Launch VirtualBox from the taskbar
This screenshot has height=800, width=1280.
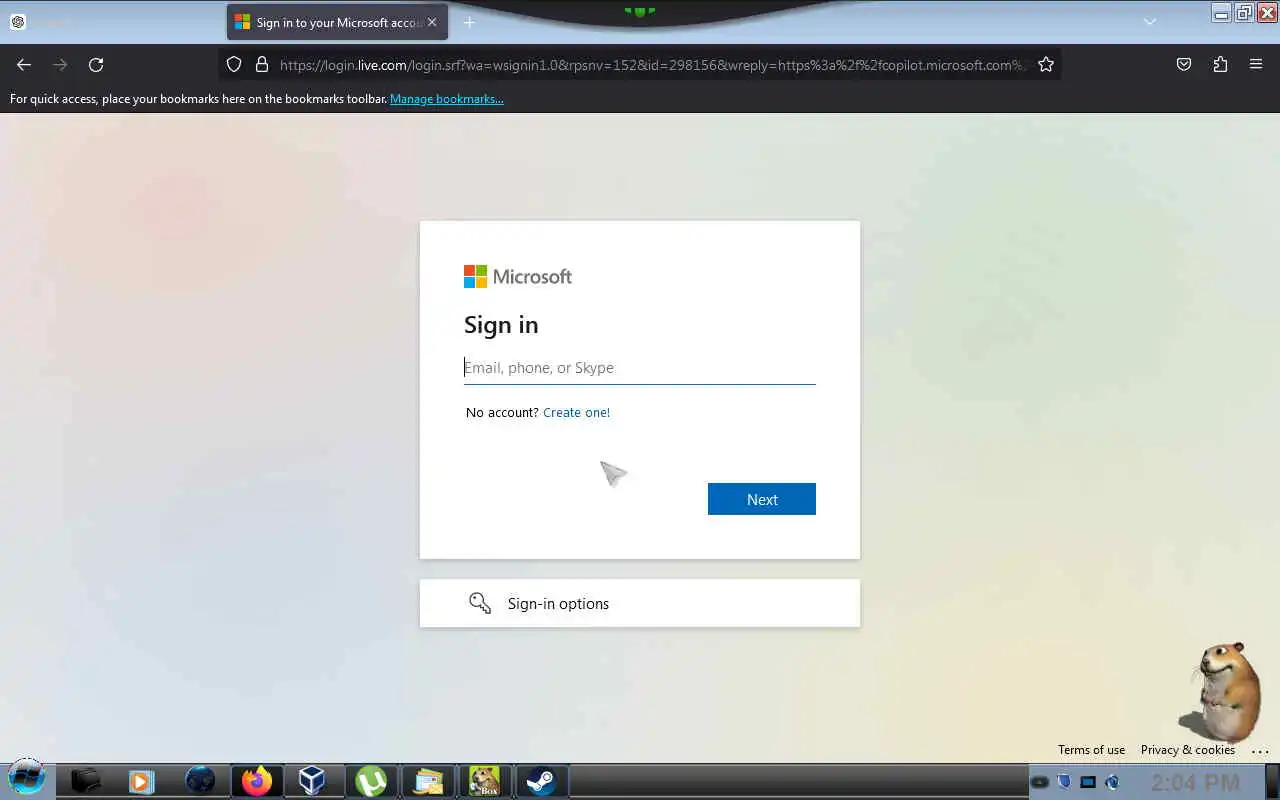click(x=312, y=781)
